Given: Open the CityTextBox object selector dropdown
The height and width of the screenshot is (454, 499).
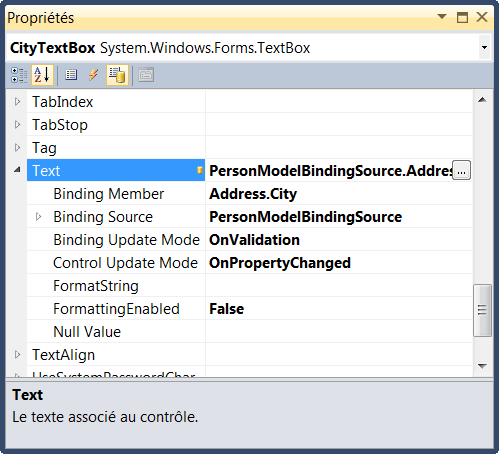Looking at the screenshot, I should coord(484,47).
